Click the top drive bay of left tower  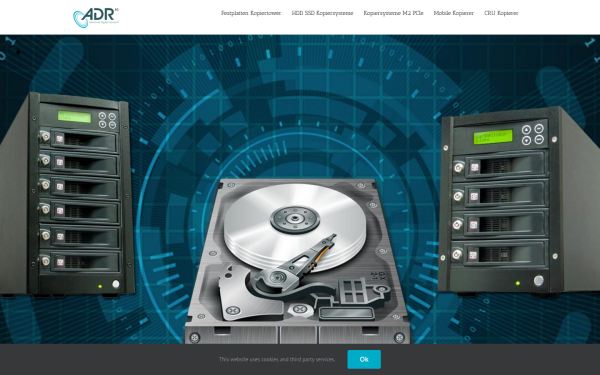[79, 139]
